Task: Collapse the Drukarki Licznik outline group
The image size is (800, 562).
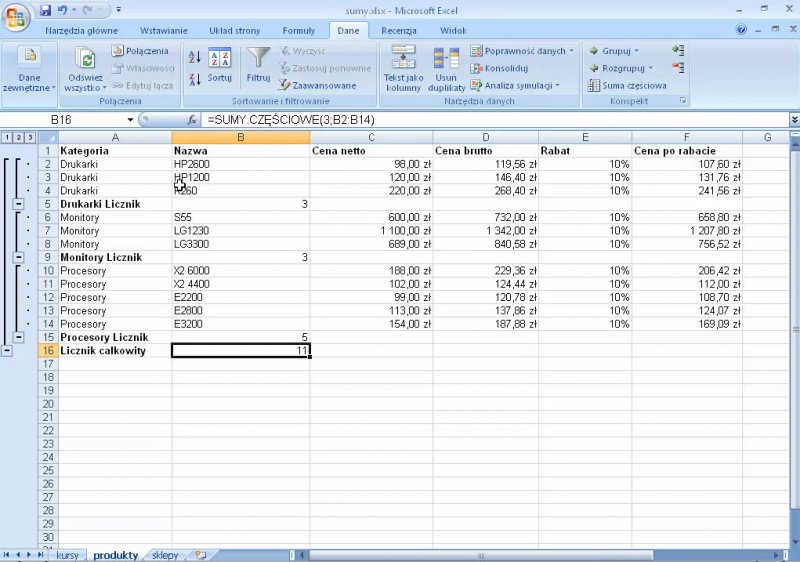Action: click(x=19, y=204)
